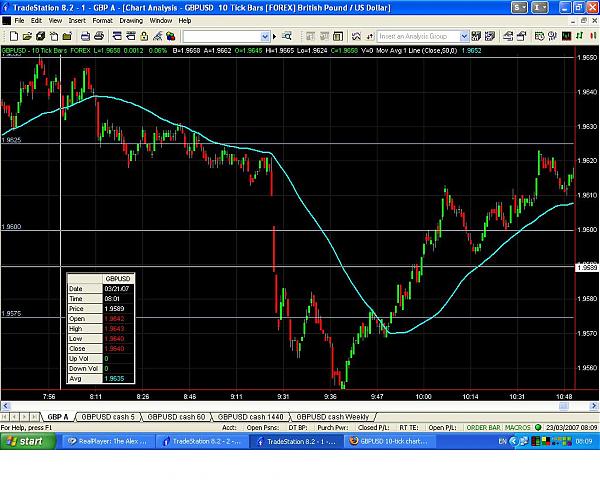Click the first icon right of Analysis Group box
This screenshot has height=495, width=600.
(x=476, y=36)
